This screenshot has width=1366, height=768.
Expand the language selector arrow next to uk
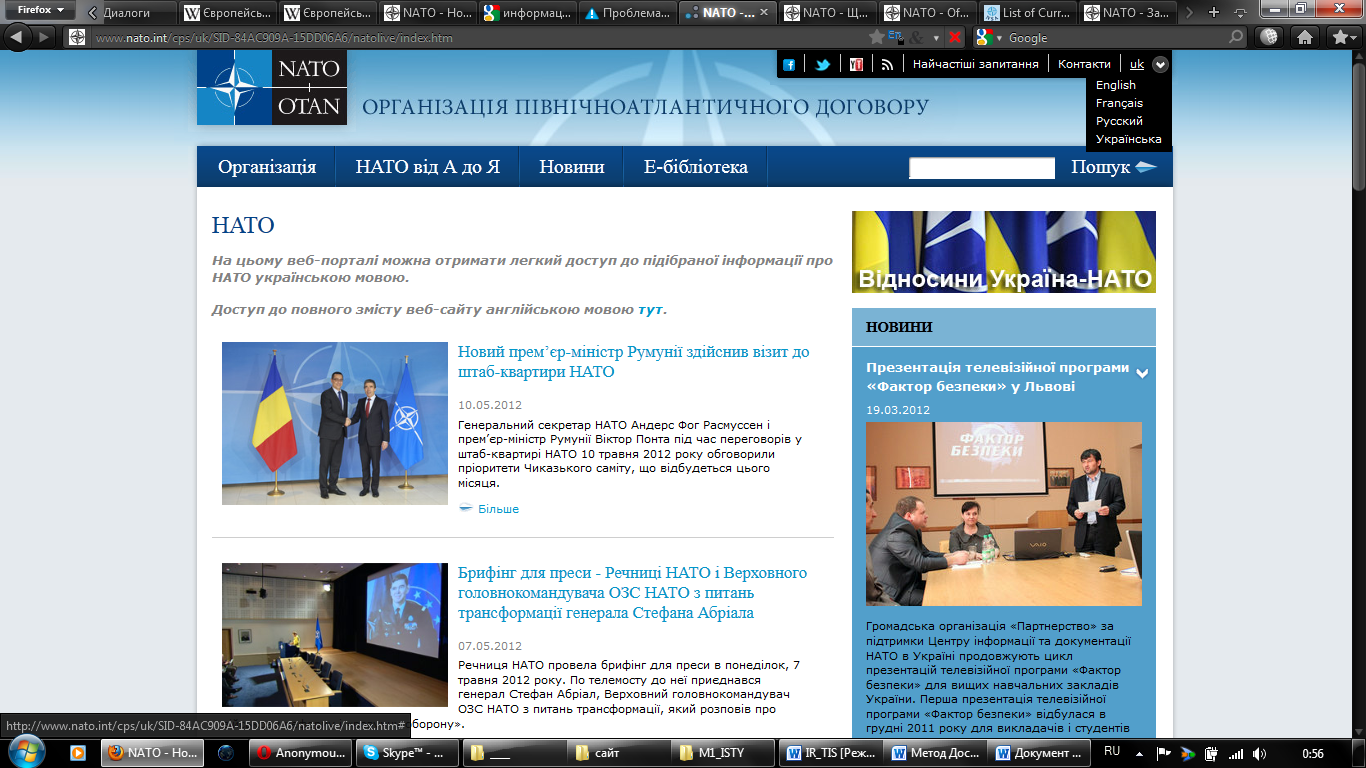click(x=1160, y=64)
